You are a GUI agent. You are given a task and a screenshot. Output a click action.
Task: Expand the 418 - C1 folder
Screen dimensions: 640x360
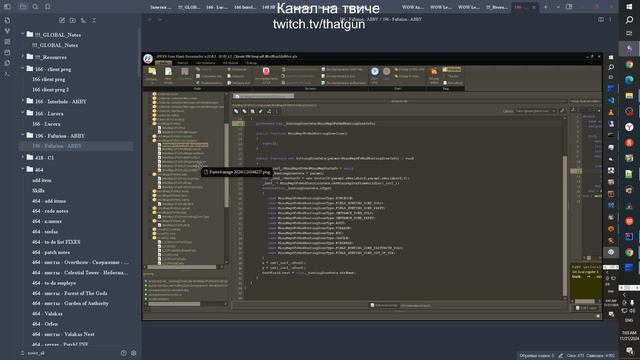(x=23, y=157)
